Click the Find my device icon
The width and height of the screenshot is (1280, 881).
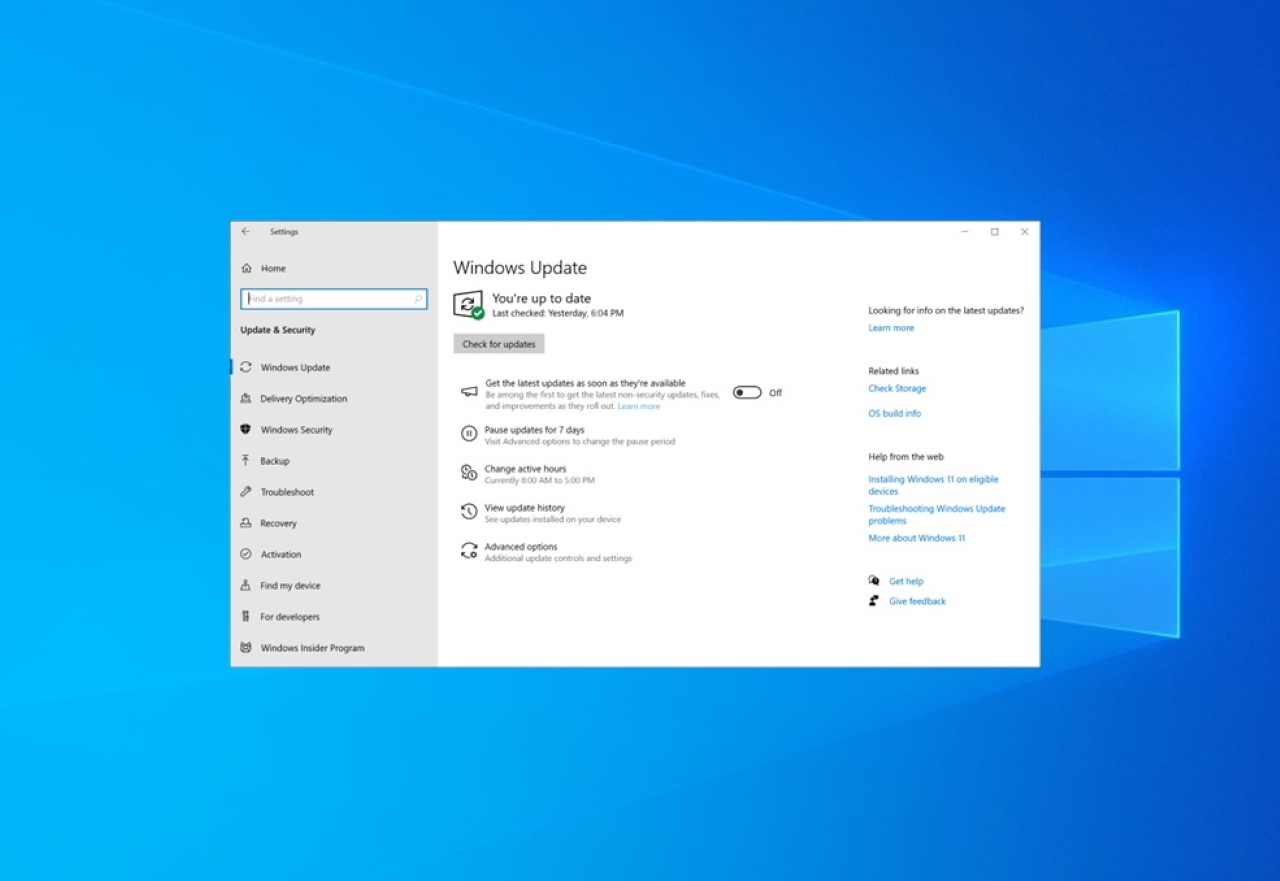tap(246, 585)
